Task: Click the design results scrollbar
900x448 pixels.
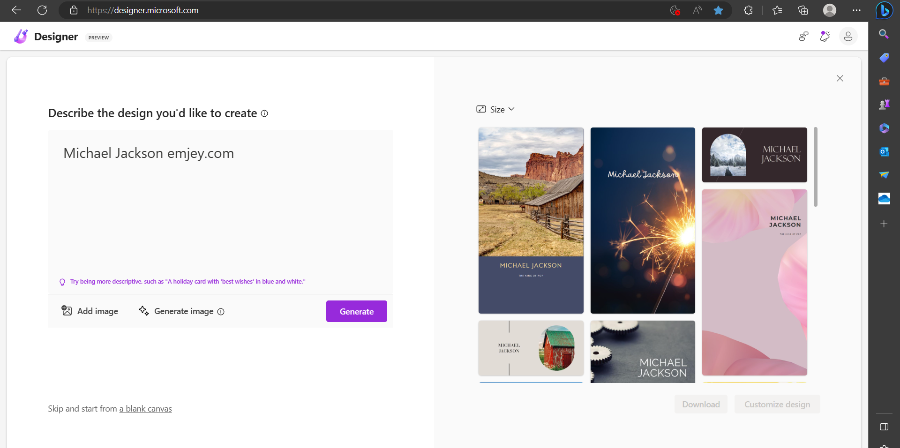Action: [x=816, y=166]
